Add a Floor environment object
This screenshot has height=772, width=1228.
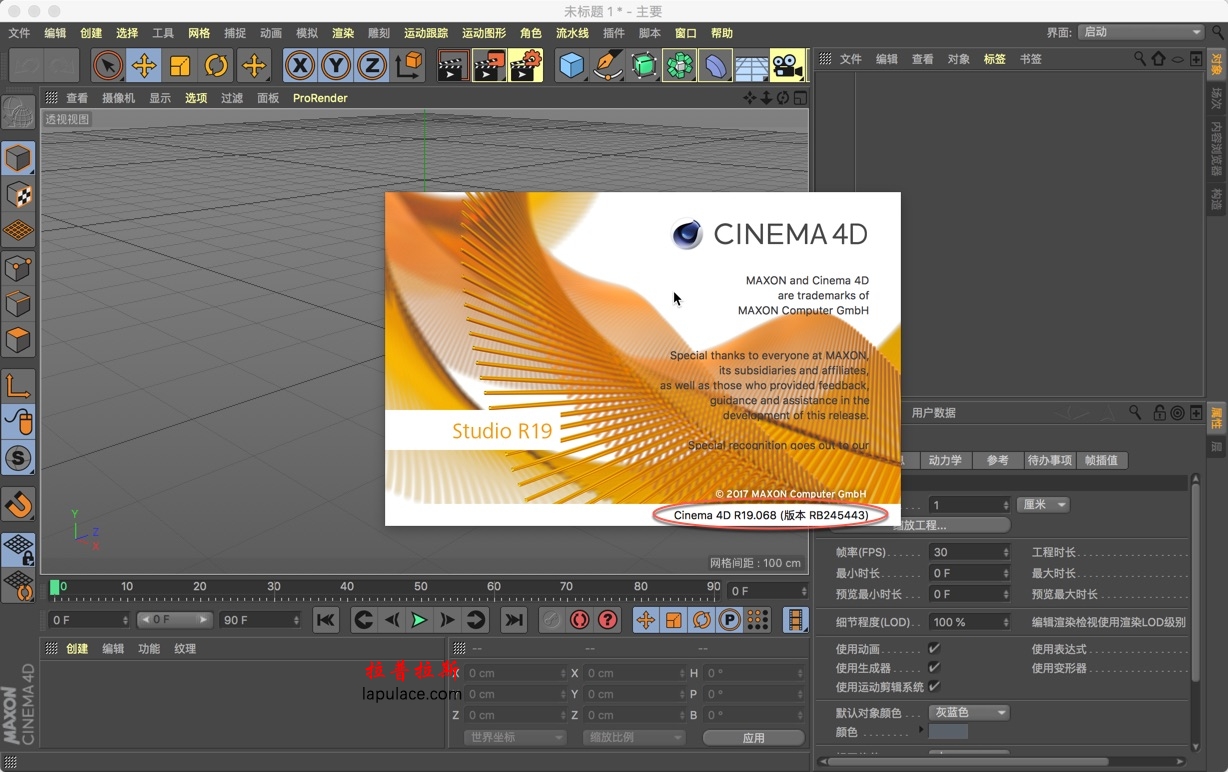(751, 67)
